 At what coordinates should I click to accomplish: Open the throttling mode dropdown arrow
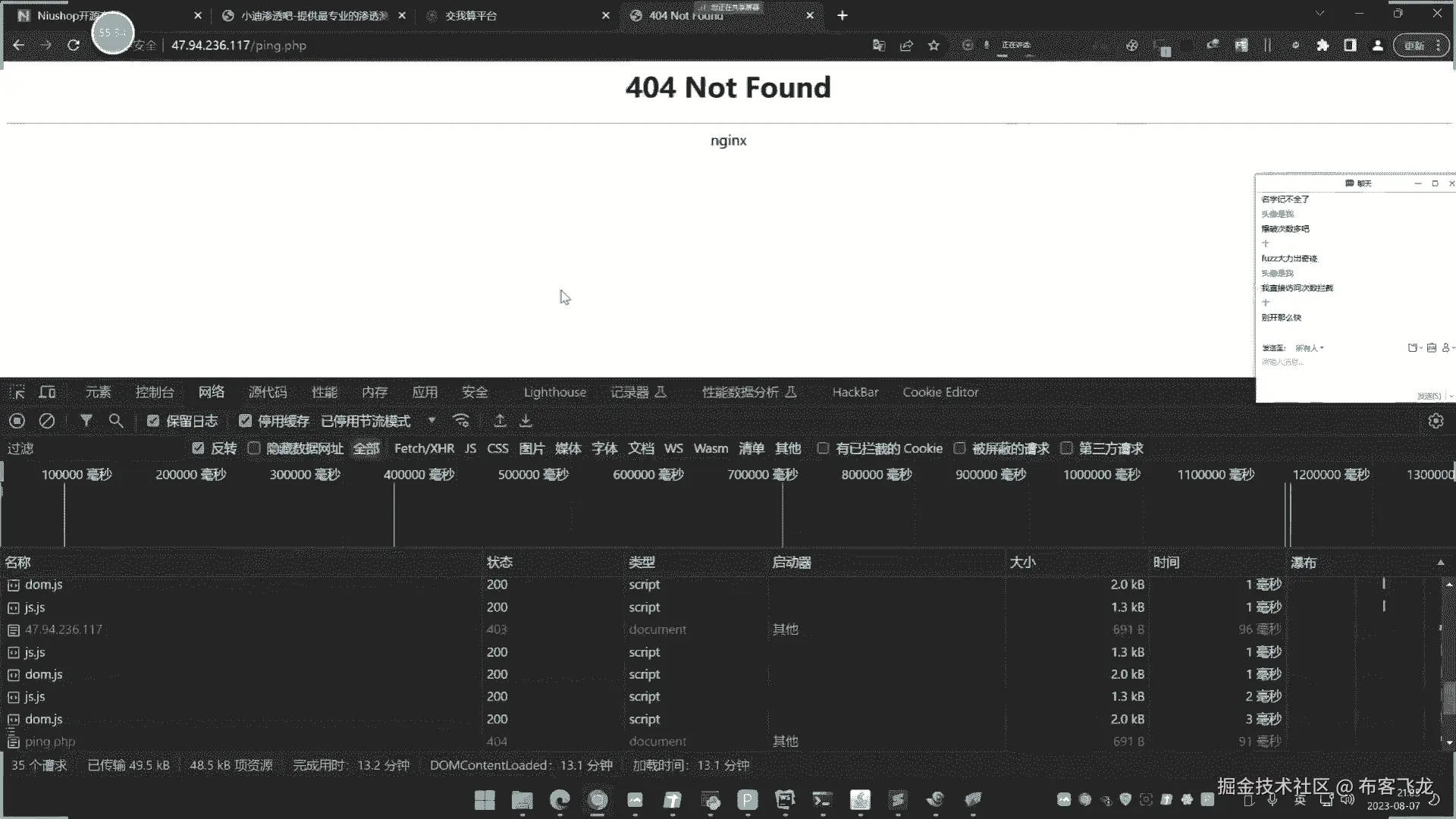point(431,421)
